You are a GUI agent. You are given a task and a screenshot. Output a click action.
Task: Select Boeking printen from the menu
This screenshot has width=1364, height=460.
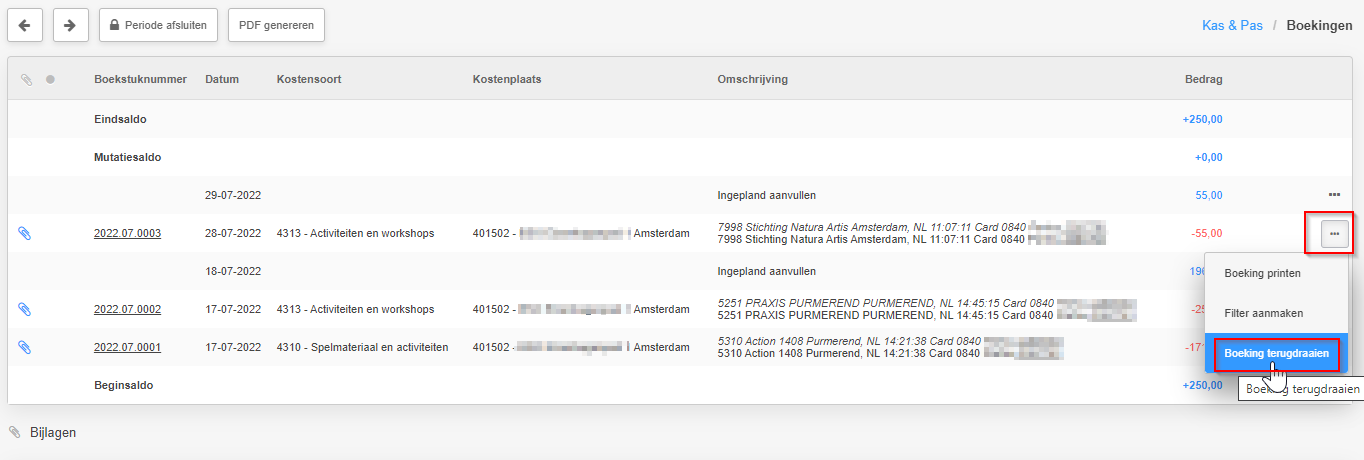(1262, 273)
